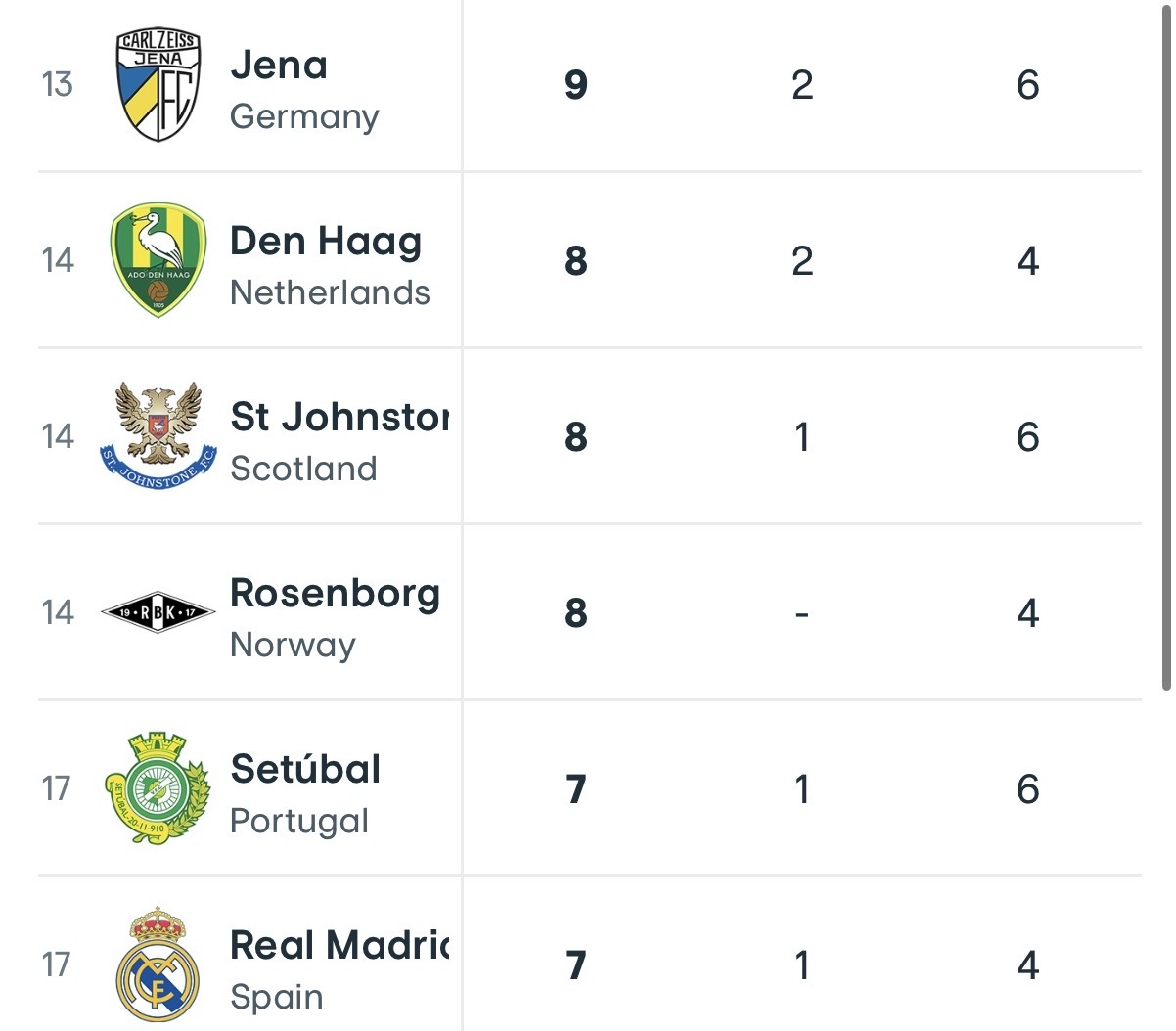Tap rank number 13 beside Jena
1176x1031 pixels.
coord(58,85)
